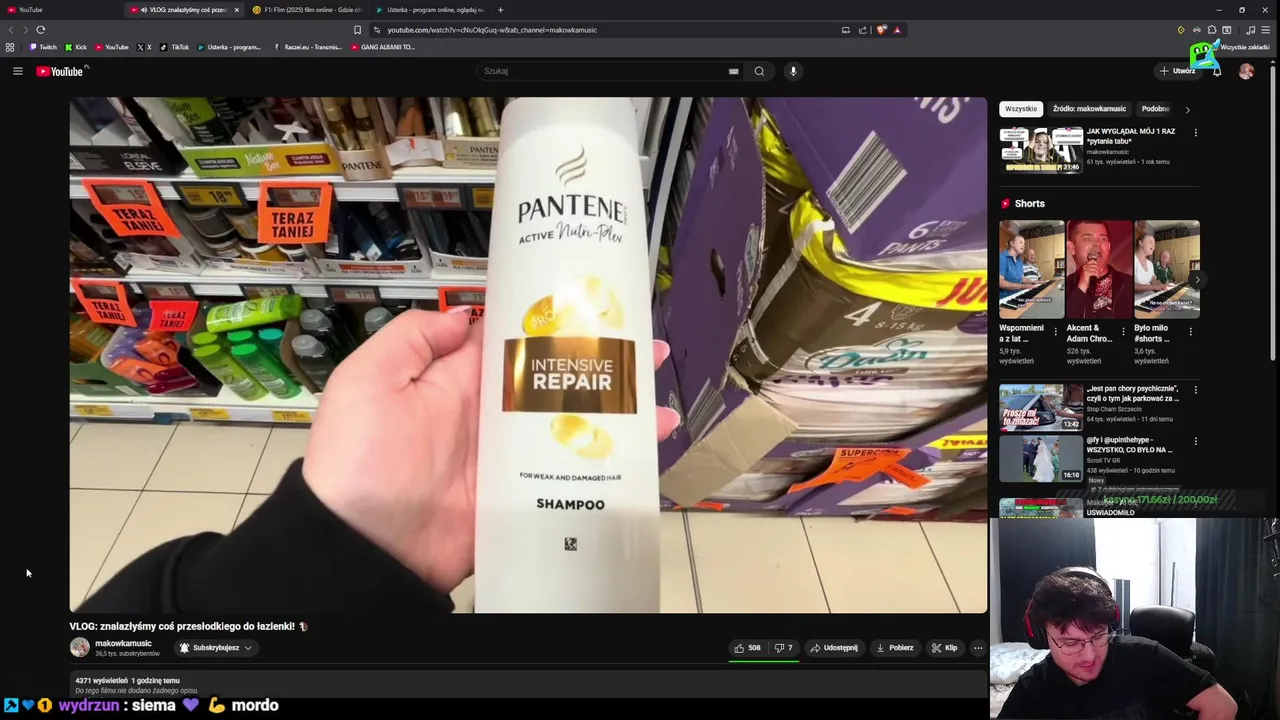Open 'Jest pan chory psychicznie' video thumbnail
Screen dimensions: 1280x720
point(1041,407)
